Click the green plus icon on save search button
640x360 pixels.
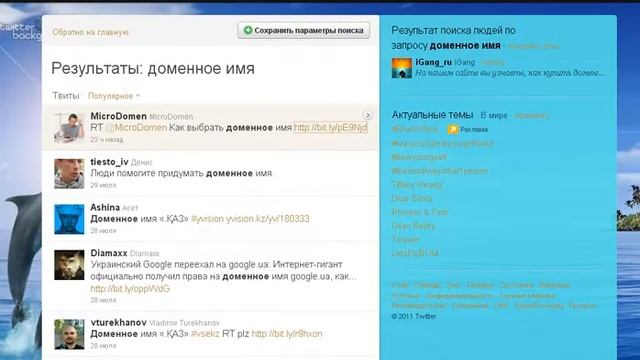tap(248, 30)
